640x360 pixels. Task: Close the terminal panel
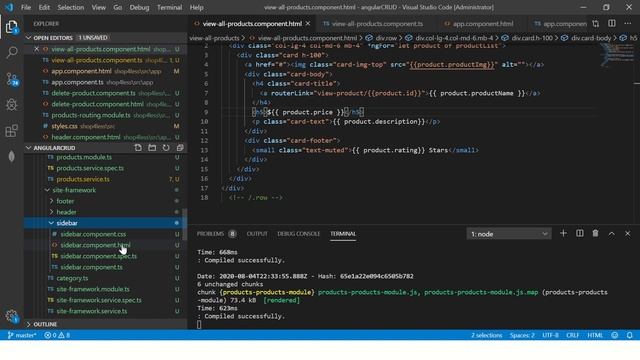coord(627,233)
